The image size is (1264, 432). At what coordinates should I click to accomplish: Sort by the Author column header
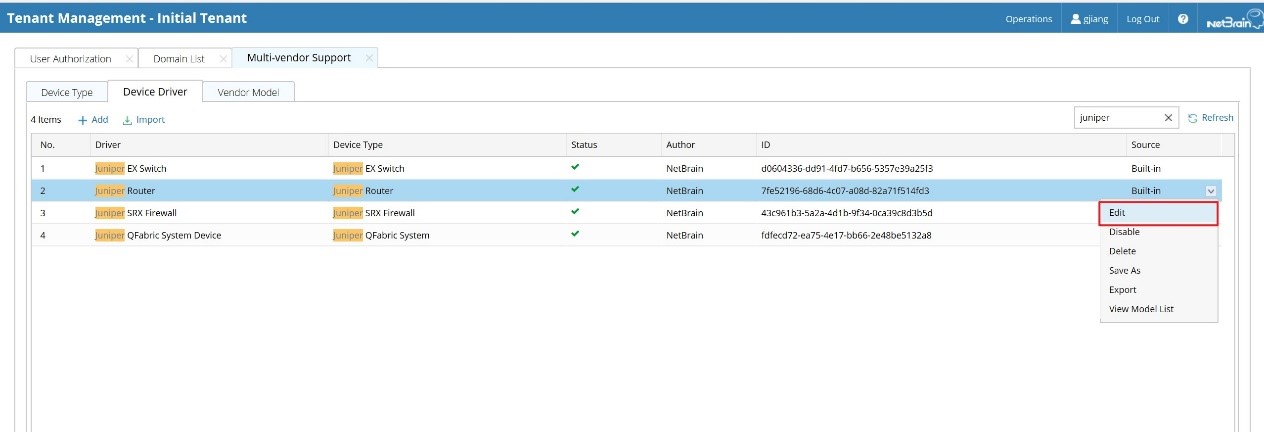coord(708,145)
